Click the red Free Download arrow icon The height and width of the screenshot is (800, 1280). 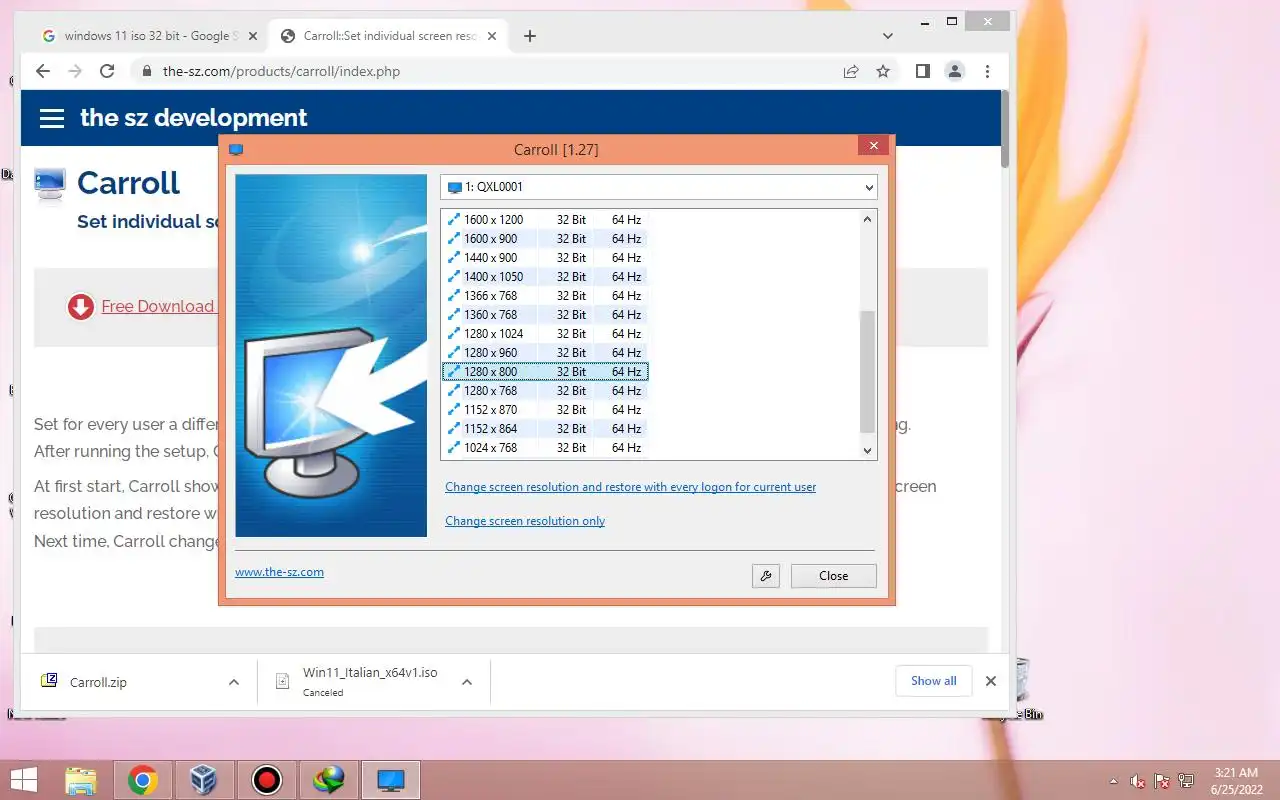[81, 307]
